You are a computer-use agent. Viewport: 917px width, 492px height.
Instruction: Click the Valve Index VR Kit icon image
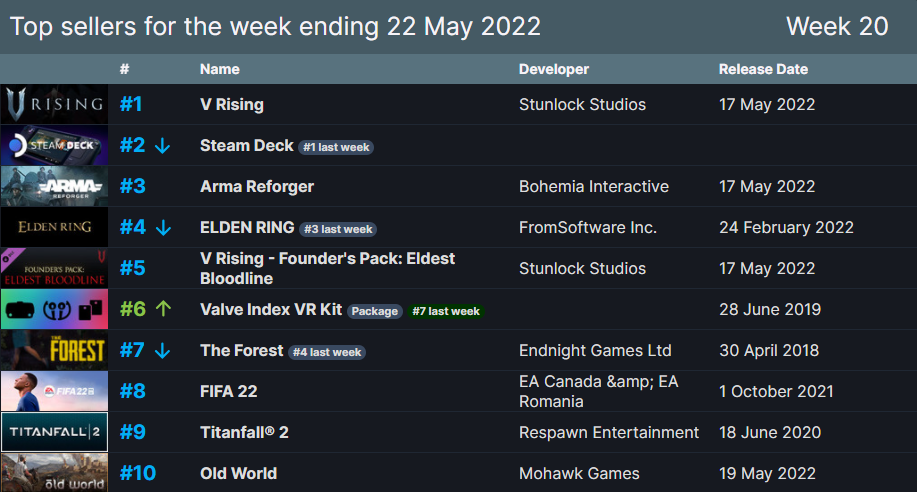pyautogui.click(x=54, y=309)
